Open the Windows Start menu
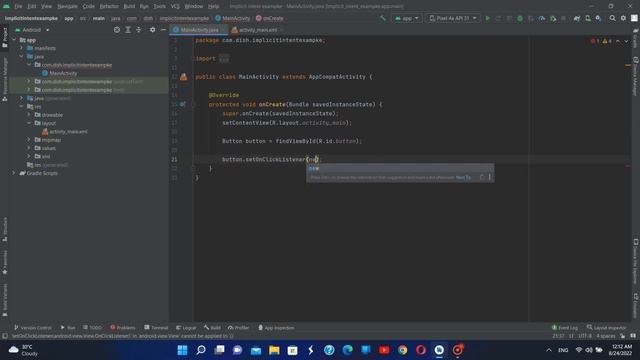The height and width of the screenshot is (360, 640). click(182, 350)
